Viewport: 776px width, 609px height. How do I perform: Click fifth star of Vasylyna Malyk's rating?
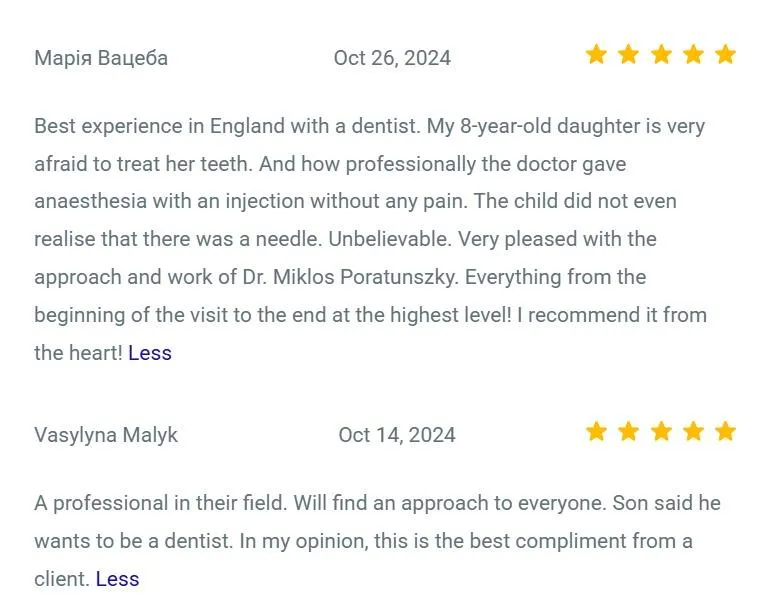(726, 431)
